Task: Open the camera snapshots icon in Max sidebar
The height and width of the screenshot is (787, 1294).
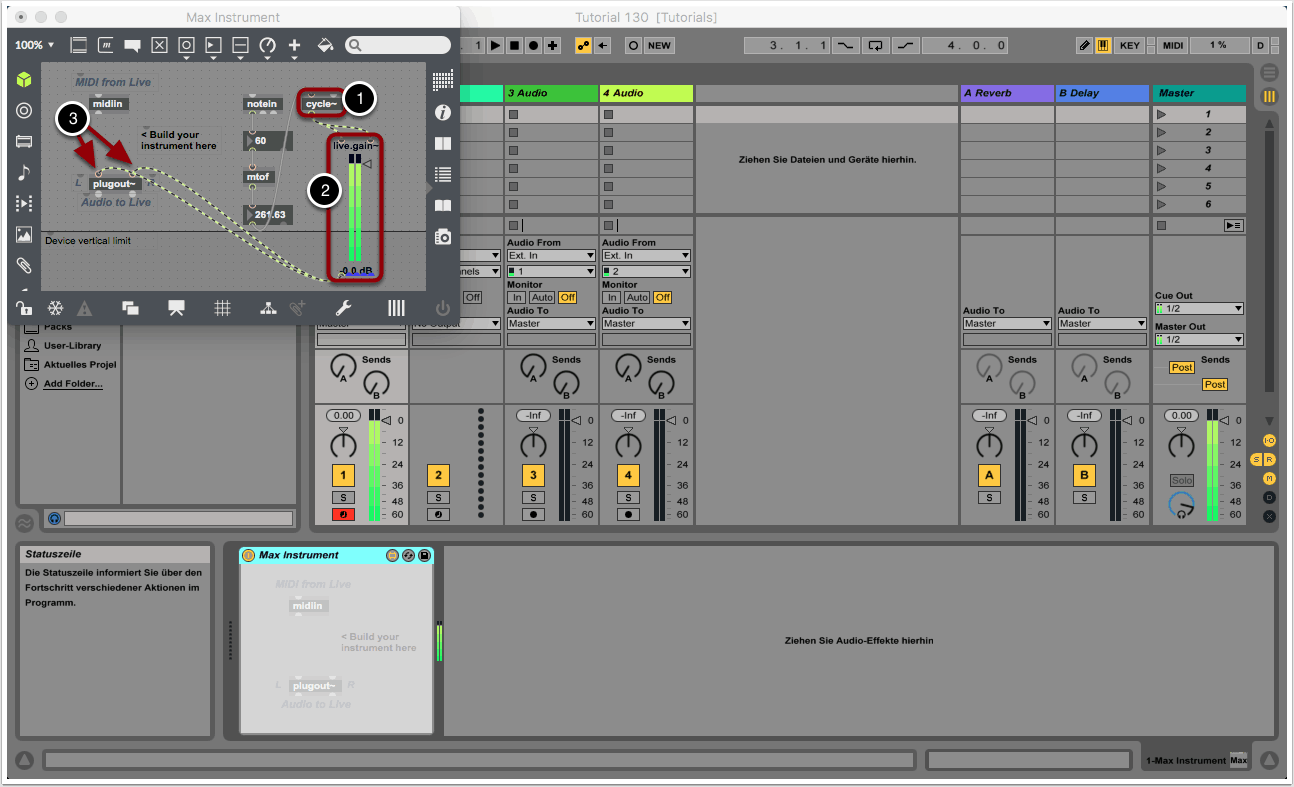Action: click(442, 237)
